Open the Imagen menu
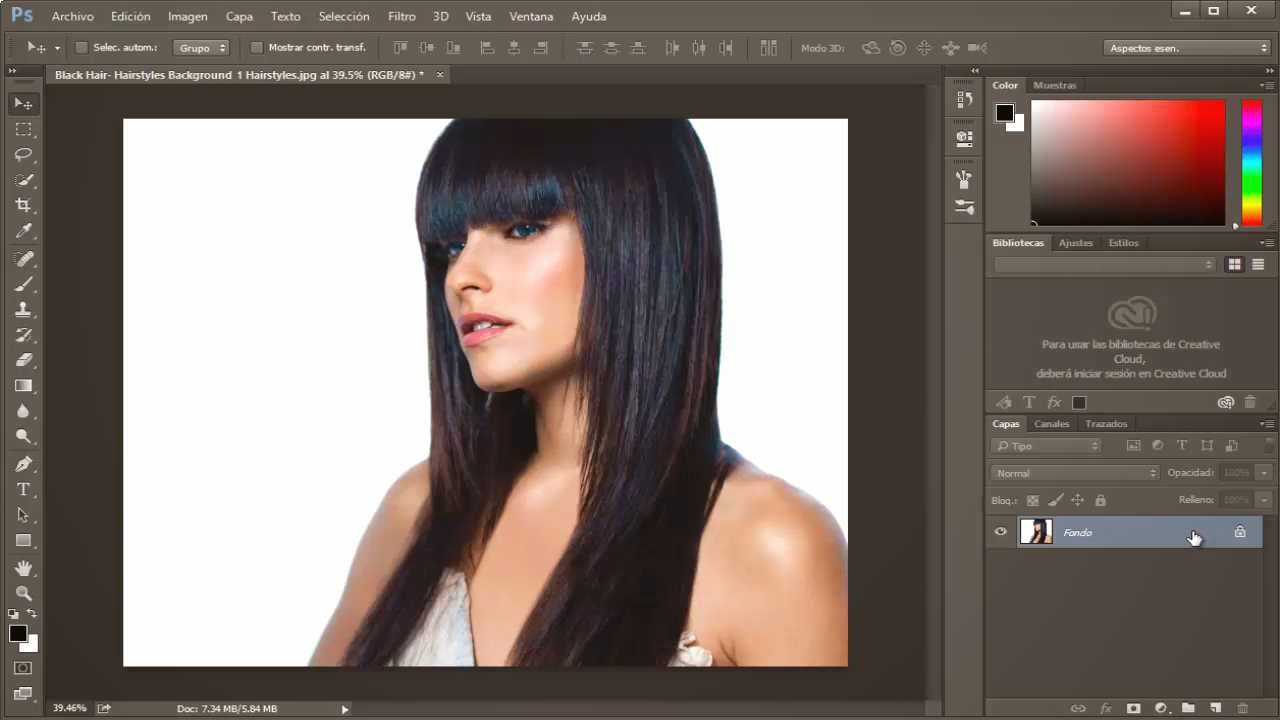Image resolution: width=1280 pixels, height=720 pixels. pyautogui.click(x=188, y=16)
